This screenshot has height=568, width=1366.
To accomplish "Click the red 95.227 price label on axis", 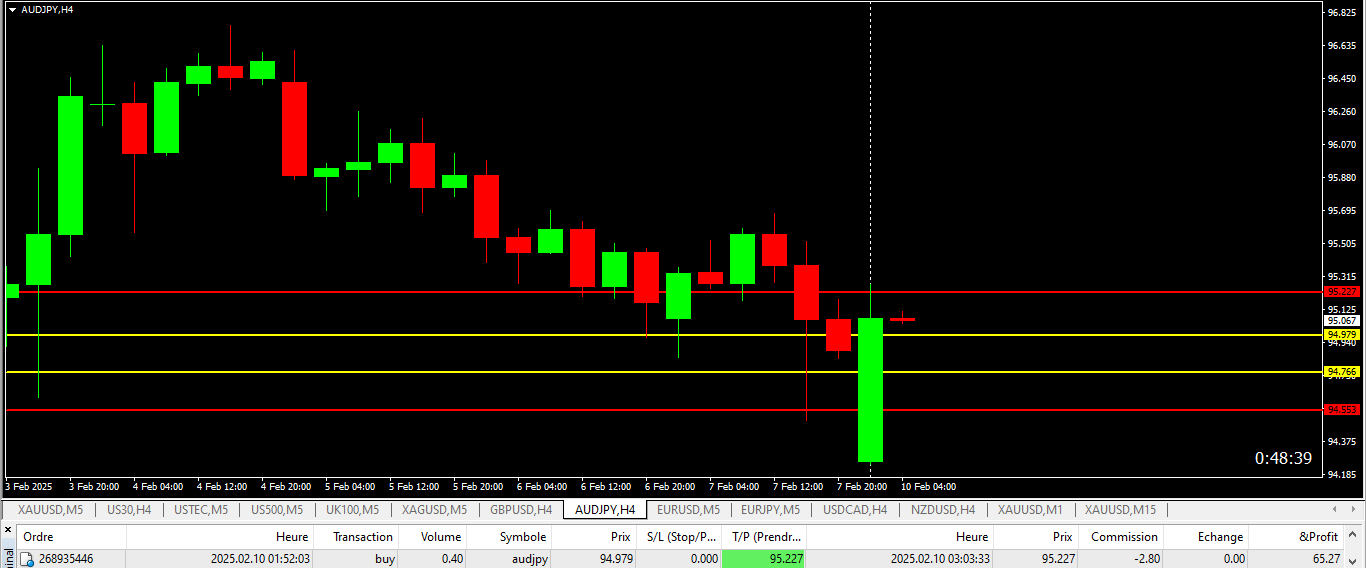I will [x=1342, y=292].
